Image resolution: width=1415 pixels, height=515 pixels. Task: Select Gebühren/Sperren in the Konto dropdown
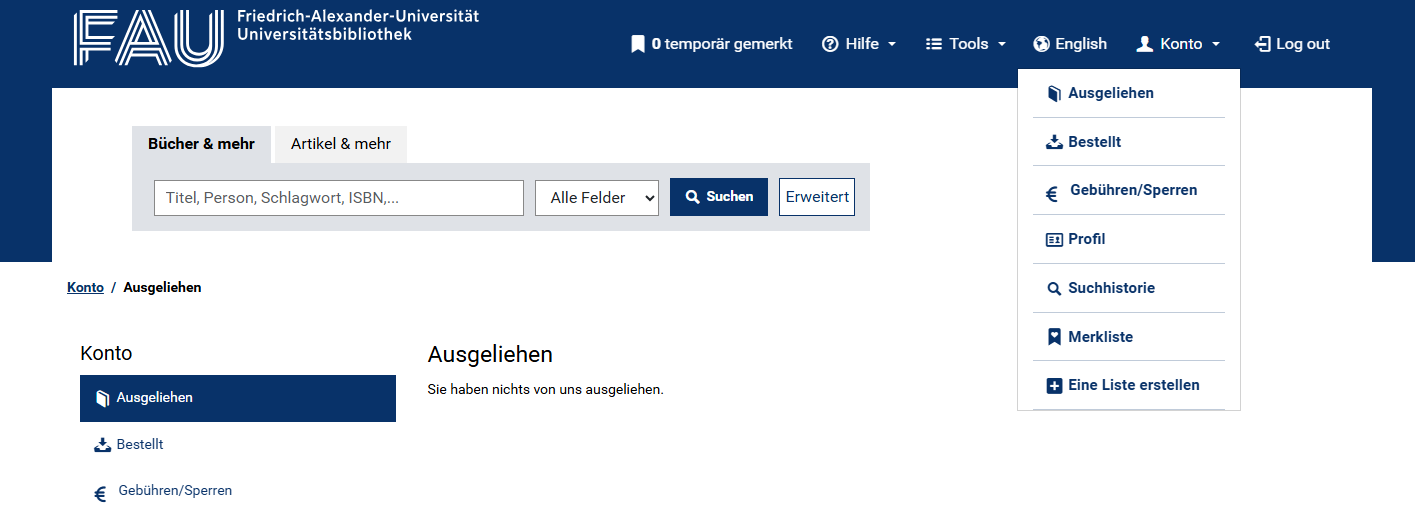1129,190
